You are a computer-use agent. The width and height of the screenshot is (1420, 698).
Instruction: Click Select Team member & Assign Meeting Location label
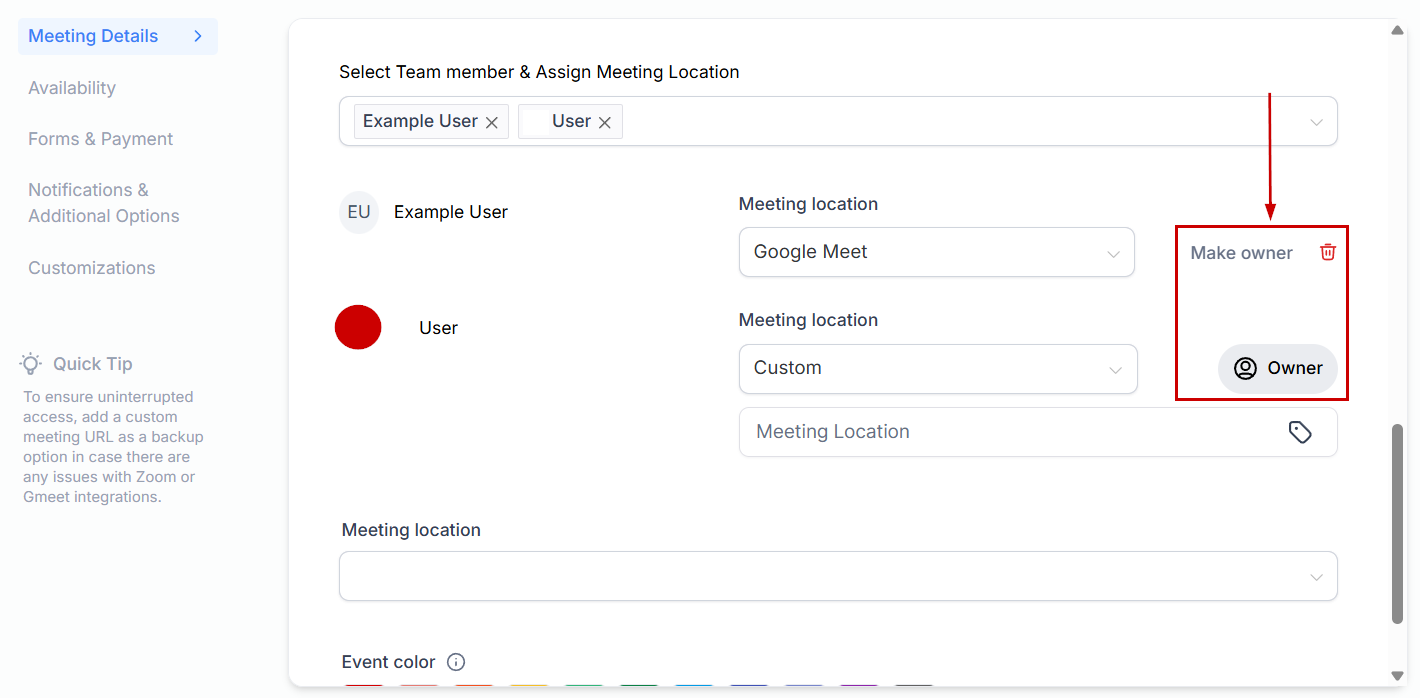(539, 72)
